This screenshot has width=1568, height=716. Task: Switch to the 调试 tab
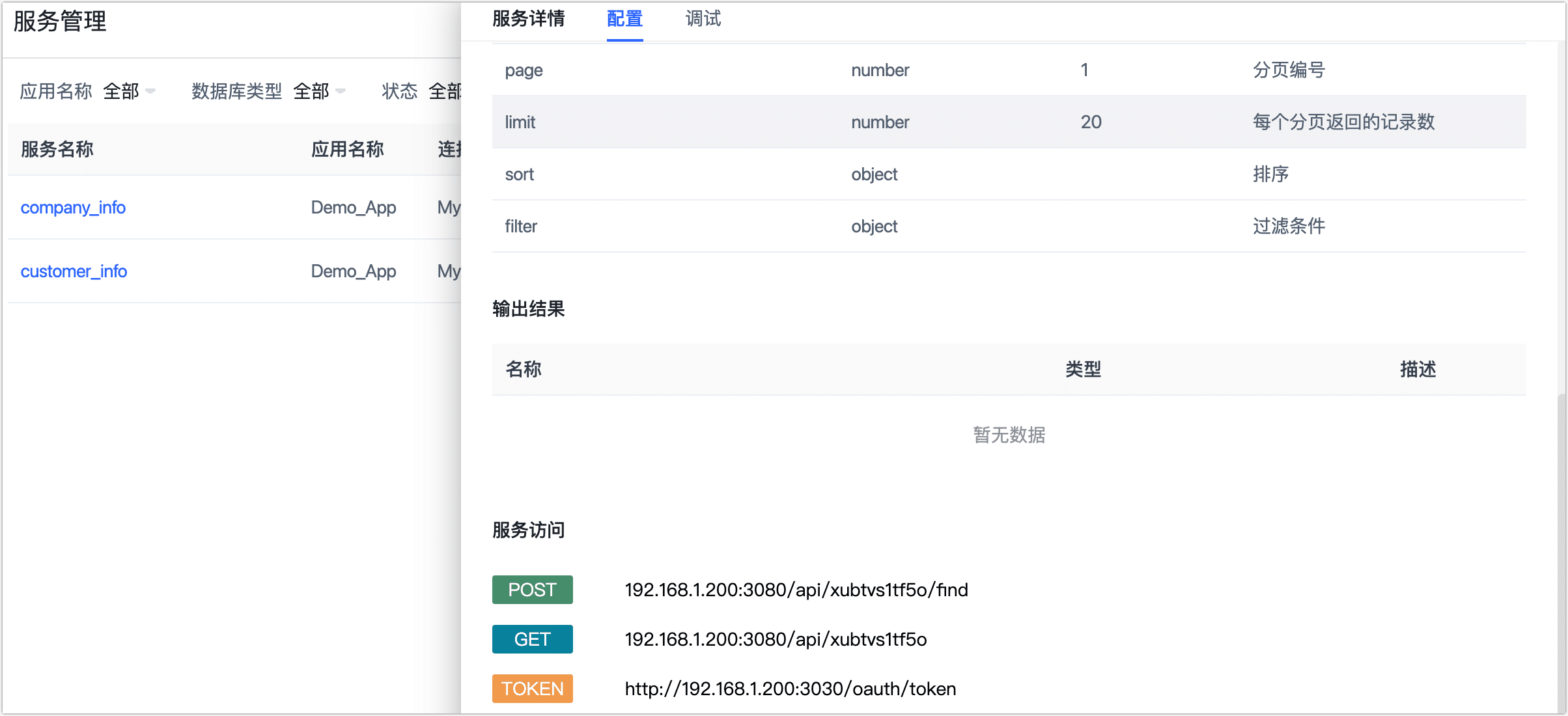pyautogui.click(x=703, y=19)
